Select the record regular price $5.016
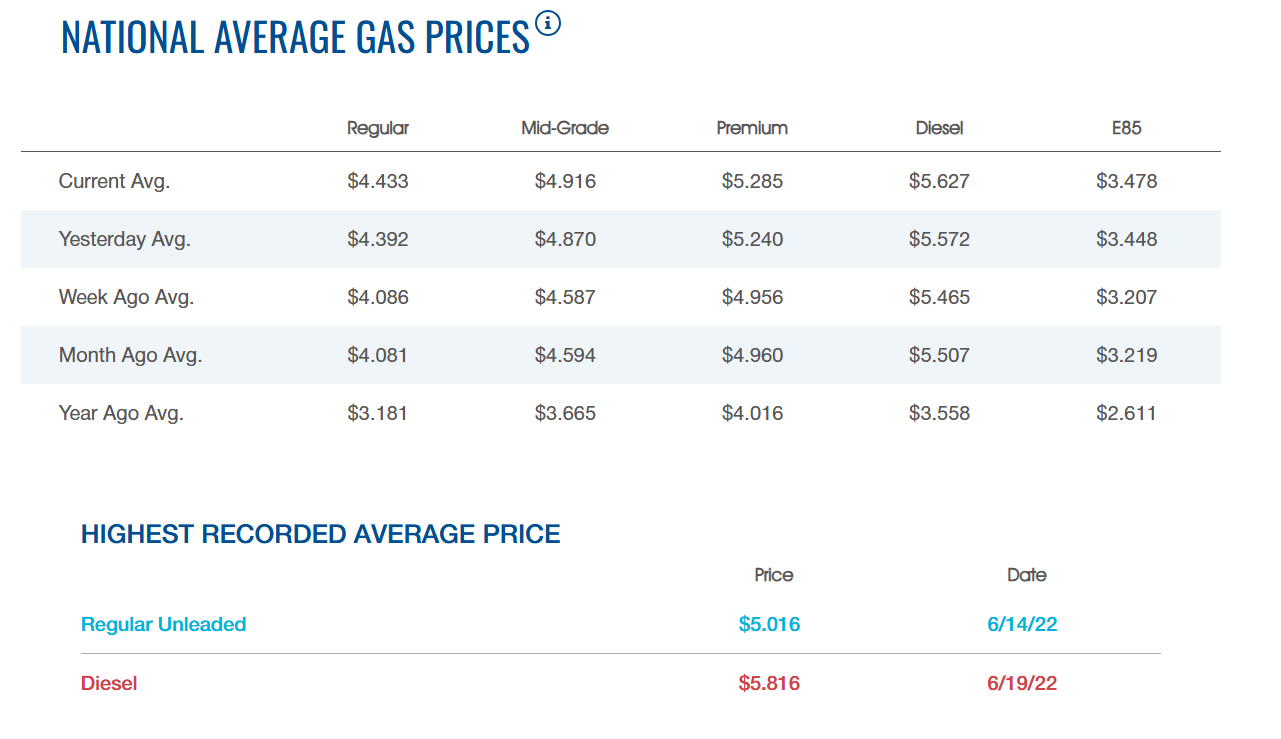This screenshot has width=1281, height=739. pyautogui.click(x=769, y=625)
